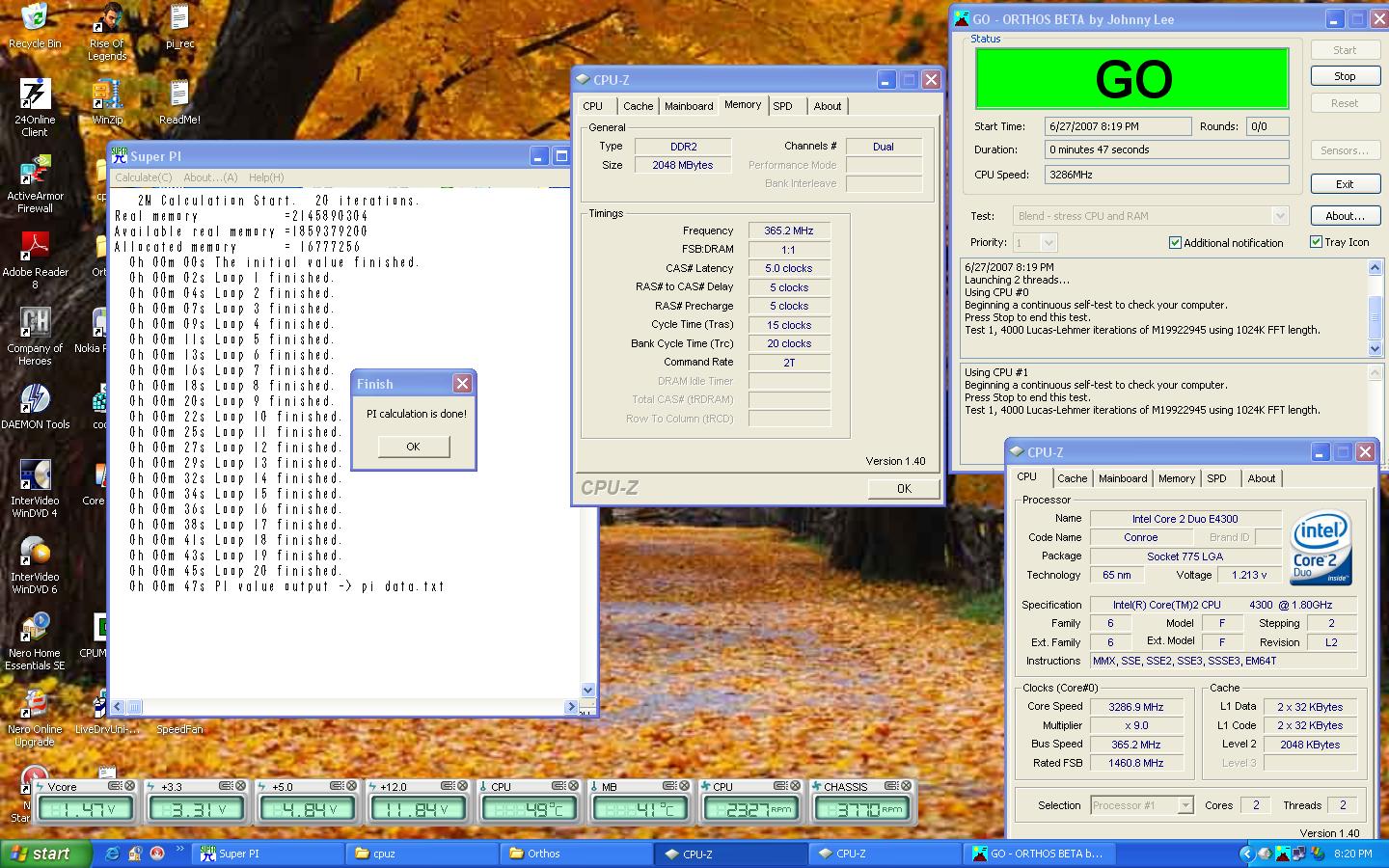This screenshot has width=1389, height=868.
Task: Click the taskbar clock showing 8:20 PM
Action: pyautogui.click(x=1353, y=854)
